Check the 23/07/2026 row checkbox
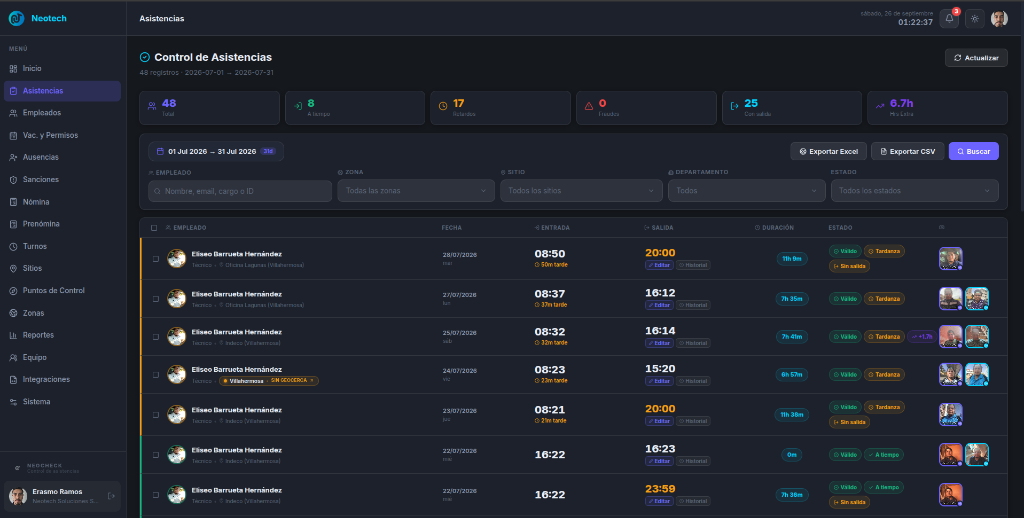Viewport: 1024px width, 518px height. pyautogui.click(x=155, y=415)
